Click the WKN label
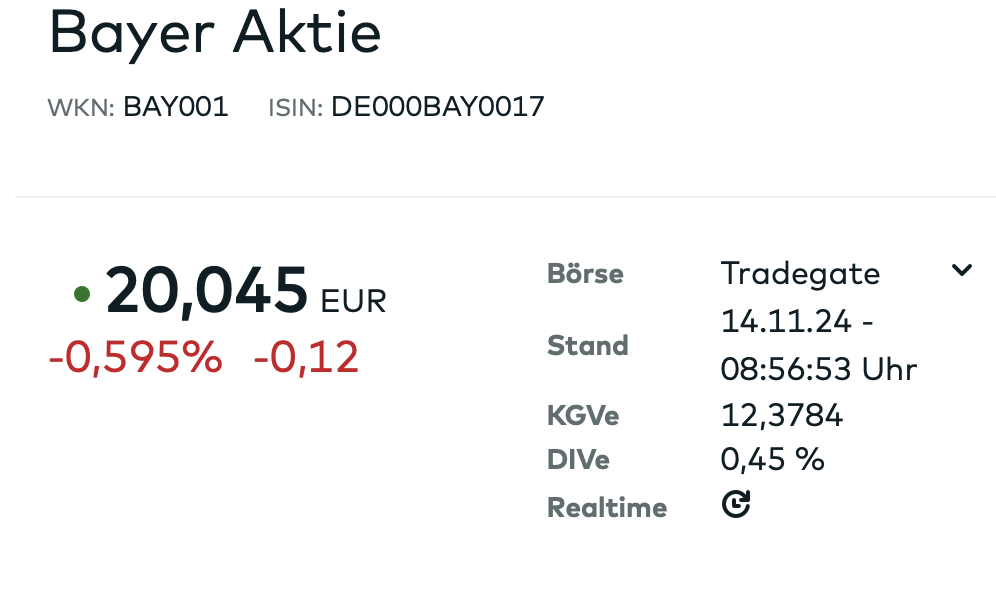996x594 pixels. 80,108
